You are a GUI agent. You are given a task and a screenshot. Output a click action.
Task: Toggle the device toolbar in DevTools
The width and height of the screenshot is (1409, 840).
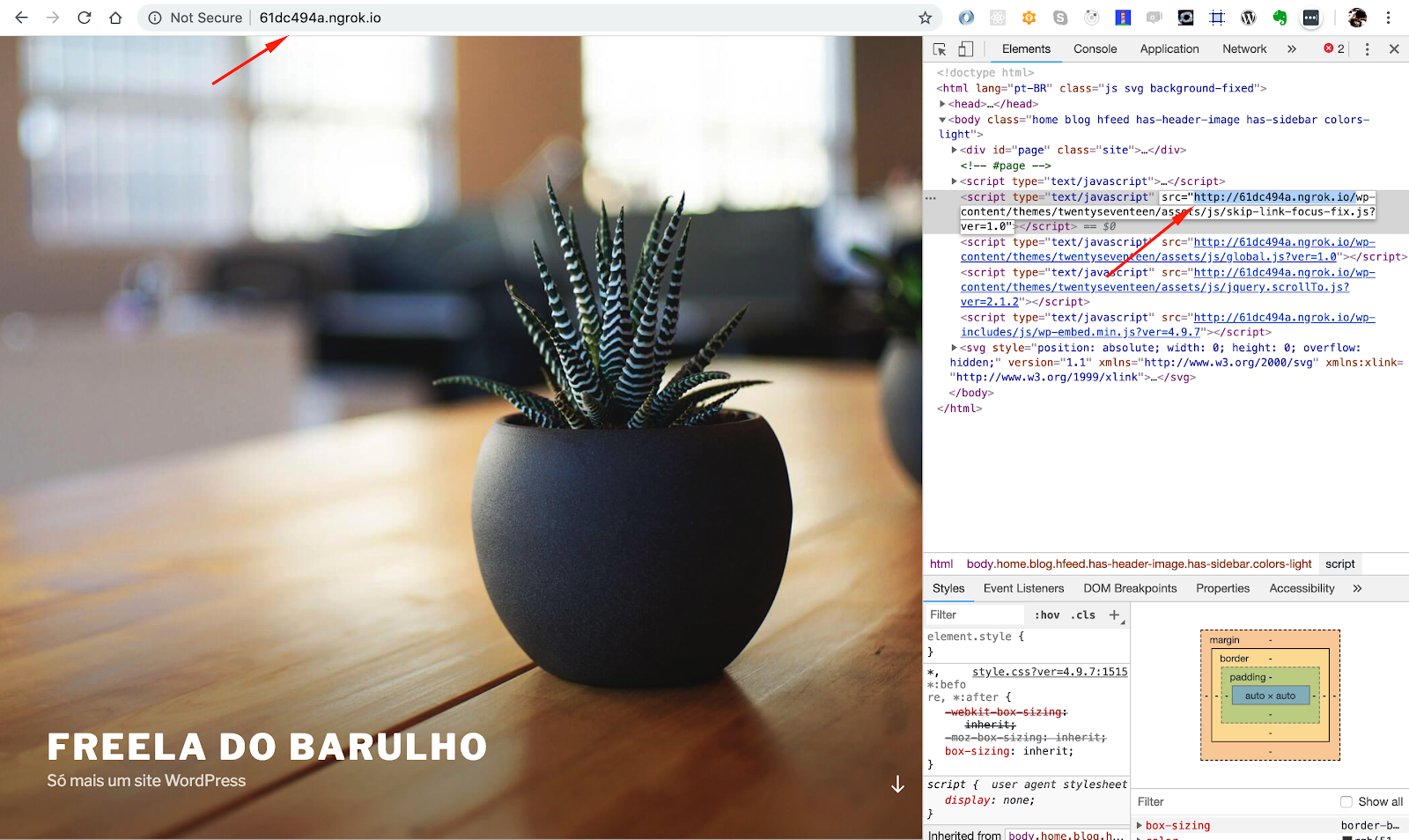click(x=966, y=49)
